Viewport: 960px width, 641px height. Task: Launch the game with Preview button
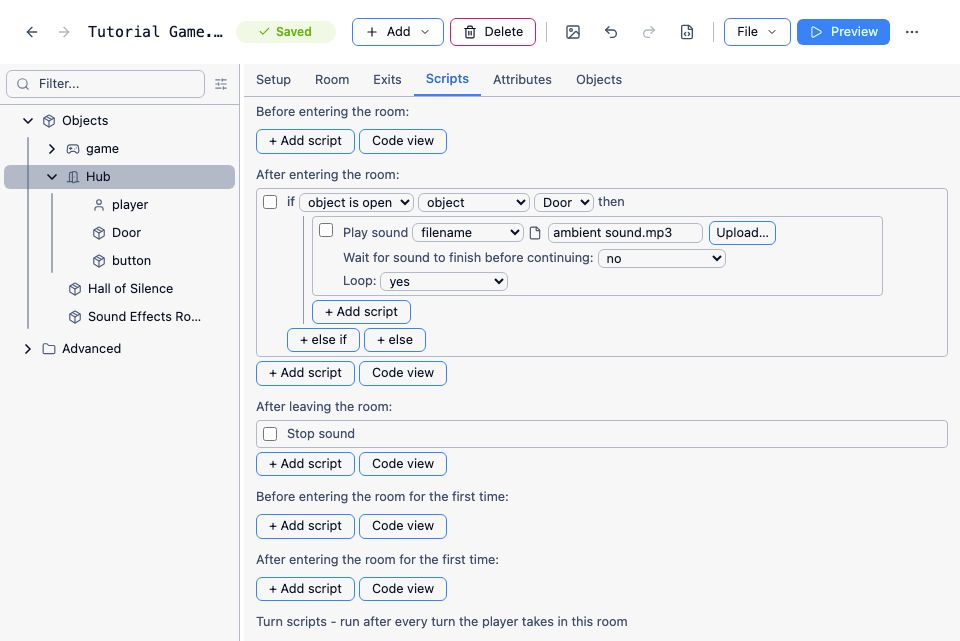click(x=843, y=32)
